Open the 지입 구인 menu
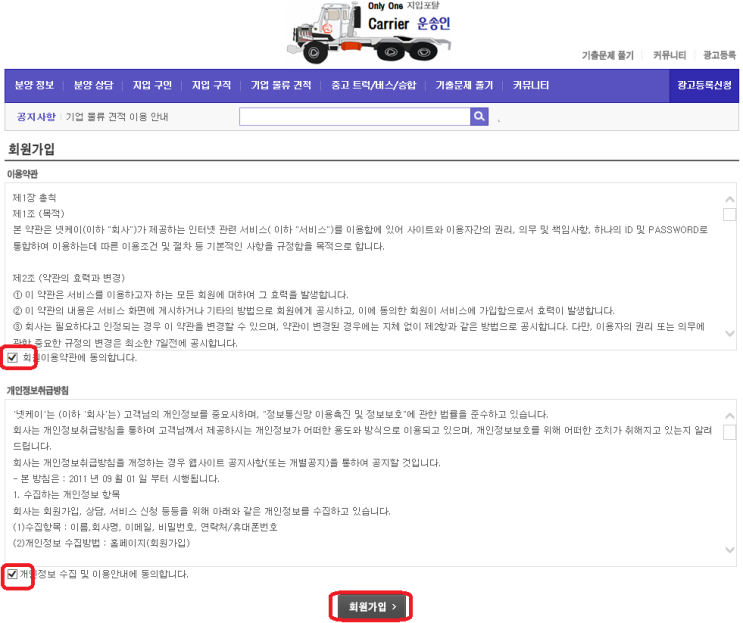Image resolution: width=743 pixels, height=623 pixels. (152, 85)
